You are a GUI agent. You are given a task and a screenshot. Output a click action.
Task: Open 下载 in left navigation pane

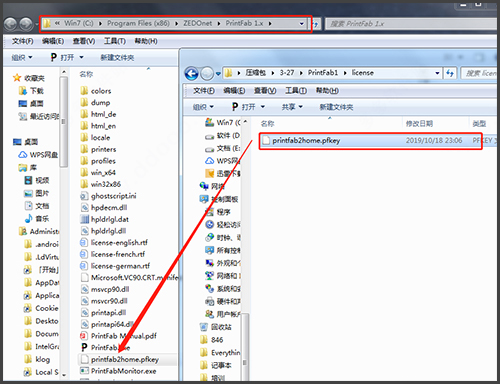pyautogui.click(x=31, y=91)
